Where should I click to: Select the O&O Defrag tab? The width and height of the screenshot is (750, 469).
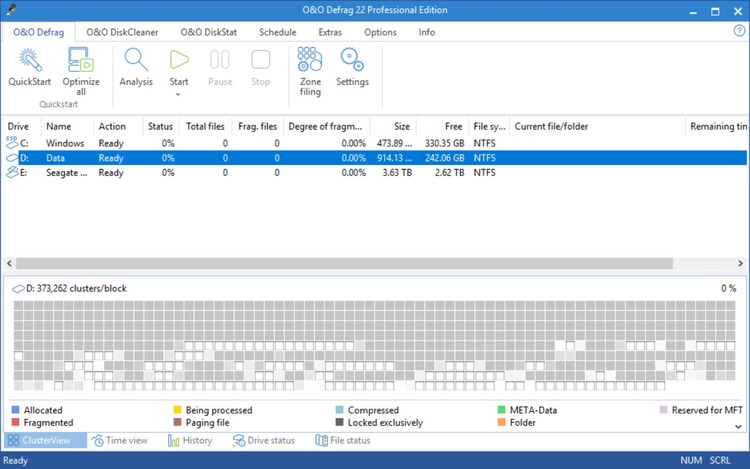38,32
